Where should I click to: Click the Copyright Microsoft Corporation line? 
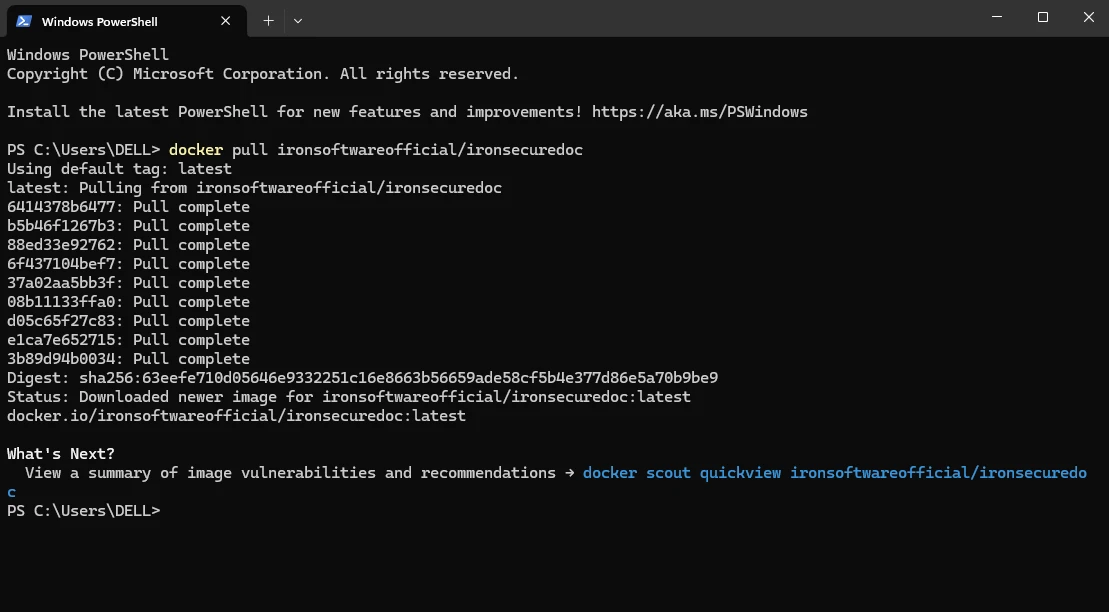pos(262,74)
